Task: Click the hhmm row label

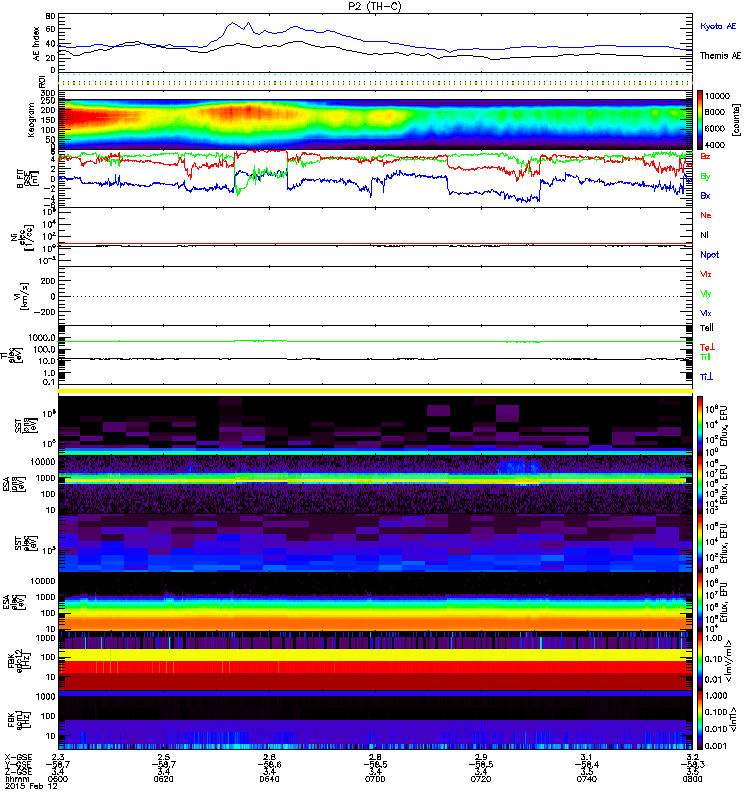Action: [17, 779]
